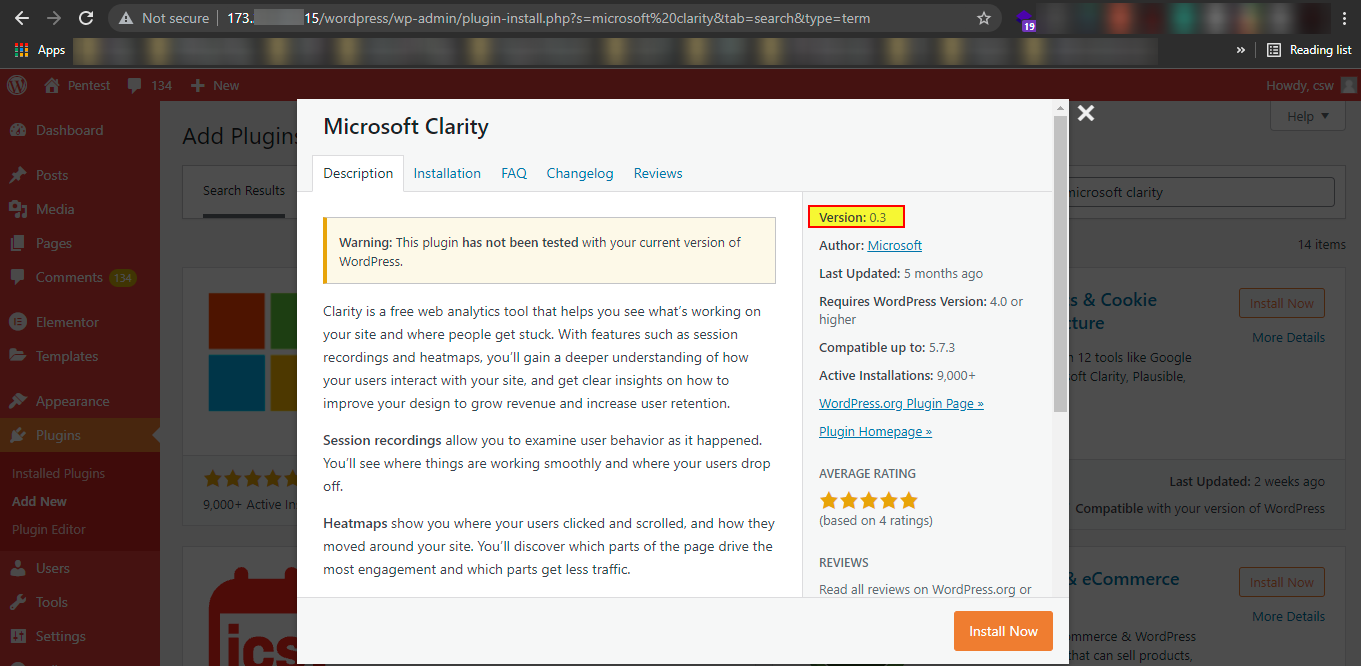Open the Apps grid shortcut
Image resolution: width=1361 pixels, height=666 pixels.
pyautogui.click(x=40, y=50)
